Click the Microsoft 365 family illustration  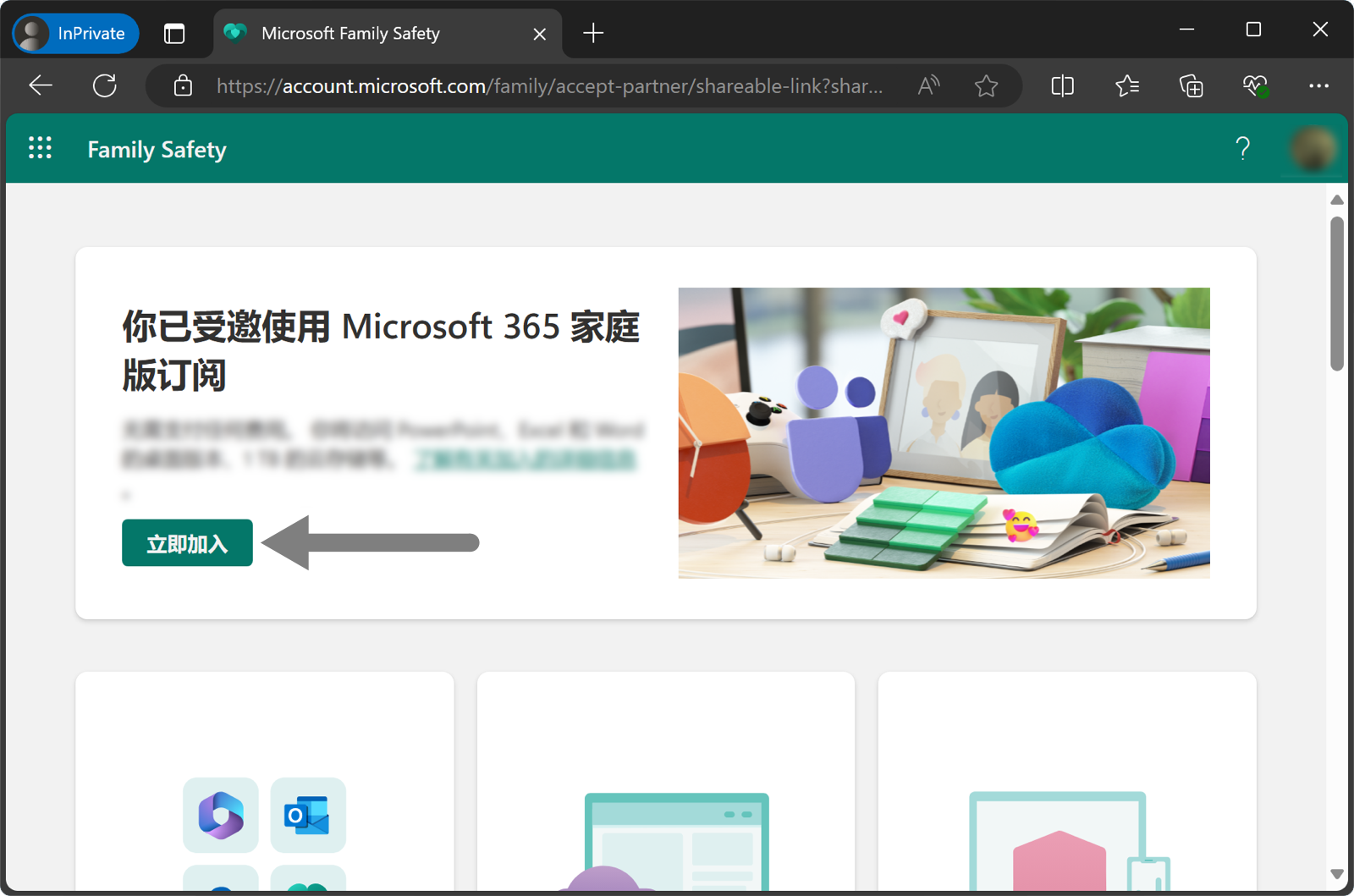click(944, 432)
